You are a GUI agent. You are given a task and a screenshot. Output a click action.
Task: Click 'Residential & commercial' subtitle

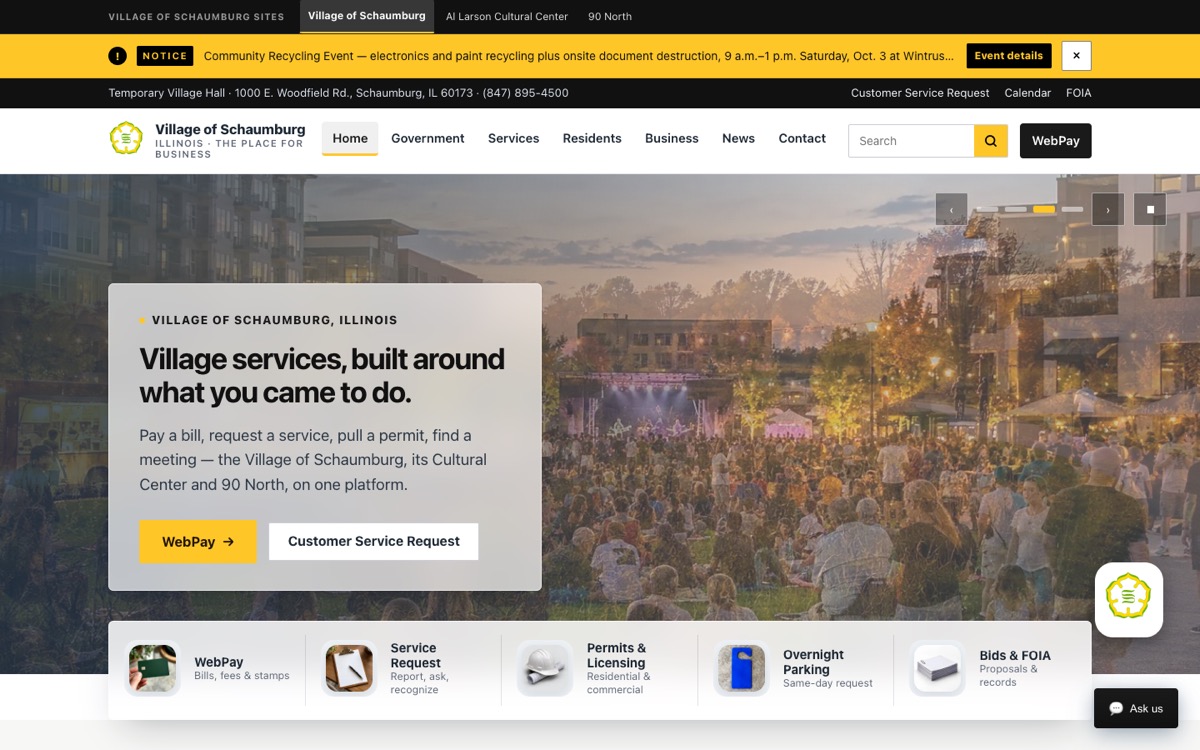pos(619,683)
